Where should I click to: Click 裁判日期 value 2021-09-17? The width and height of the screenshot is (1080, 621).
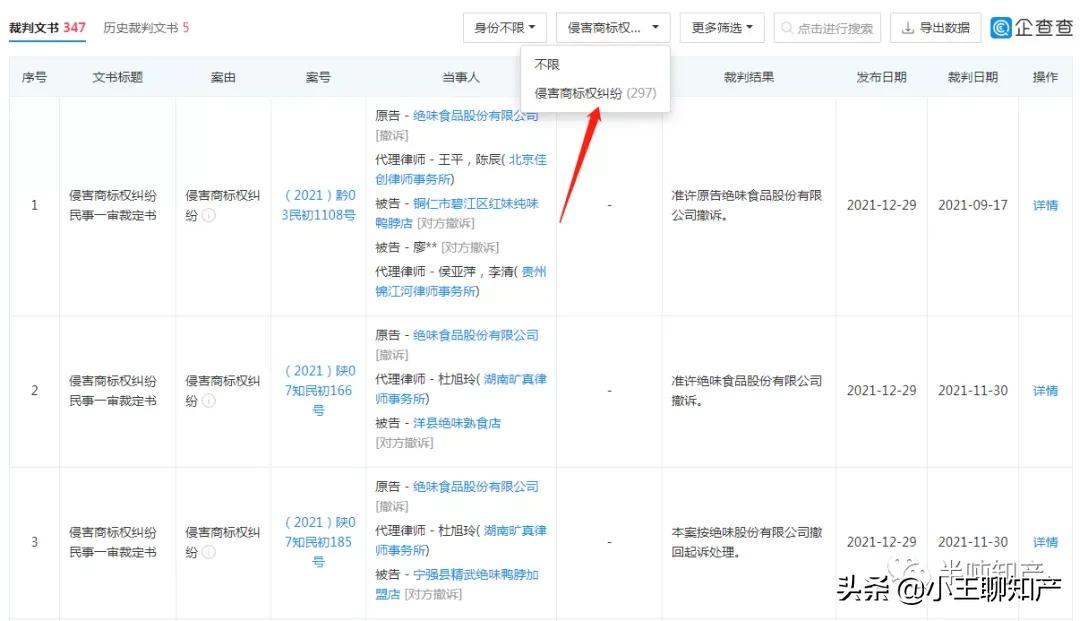point(973,205)
